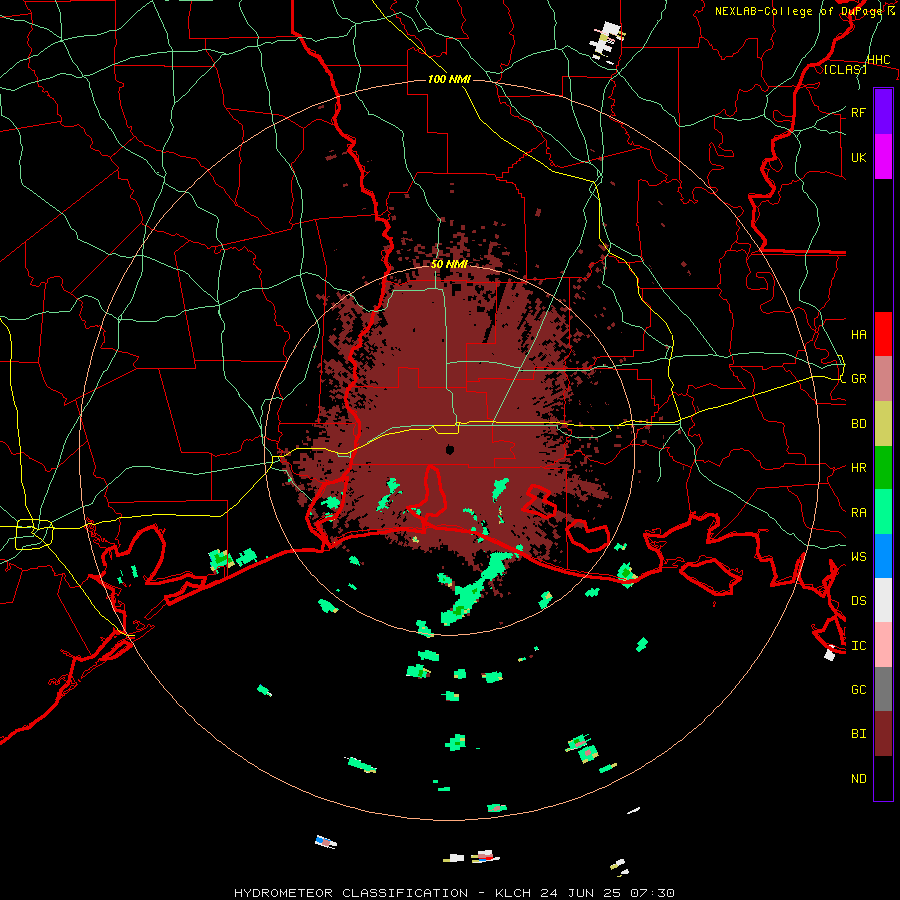This screenshot has width=900, height=900.
Task: Click the "HR" legend label
Action: (x=858, y=468)
